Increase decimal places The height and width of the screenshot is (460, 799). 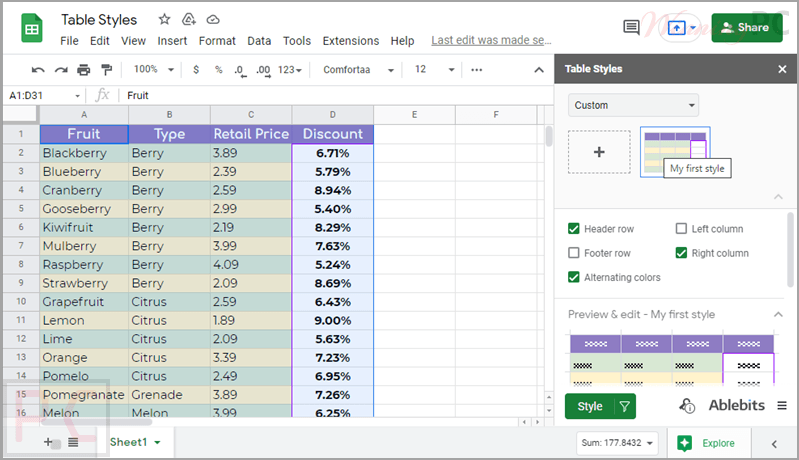pyautogui.click(x=263, y=70)
